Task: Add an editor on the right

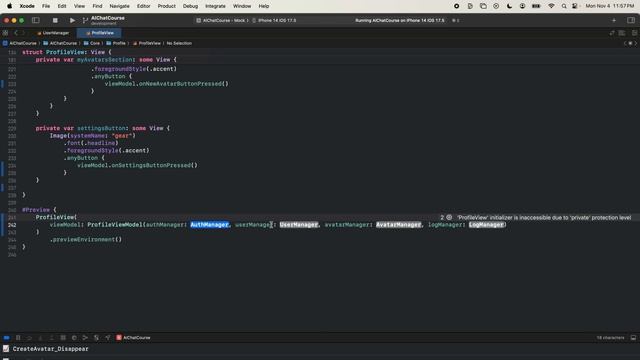Action: click(x=634, y=33)
